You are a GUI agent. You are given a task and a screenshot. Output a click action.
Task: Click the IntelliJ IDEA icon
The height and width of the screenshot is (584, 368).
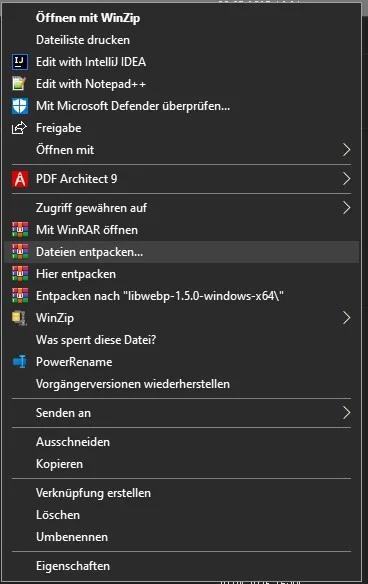click(x=20, y=62)
